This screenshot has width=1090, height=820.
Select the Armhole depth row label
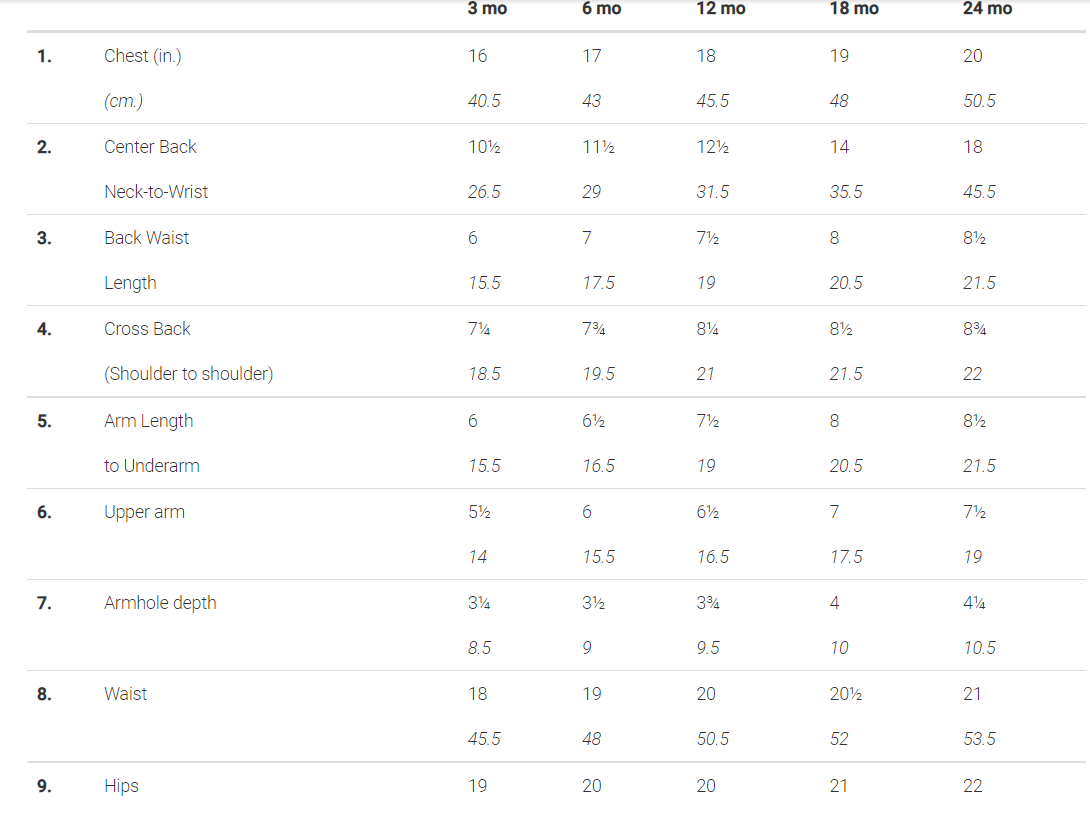click(x=160, y=603)
